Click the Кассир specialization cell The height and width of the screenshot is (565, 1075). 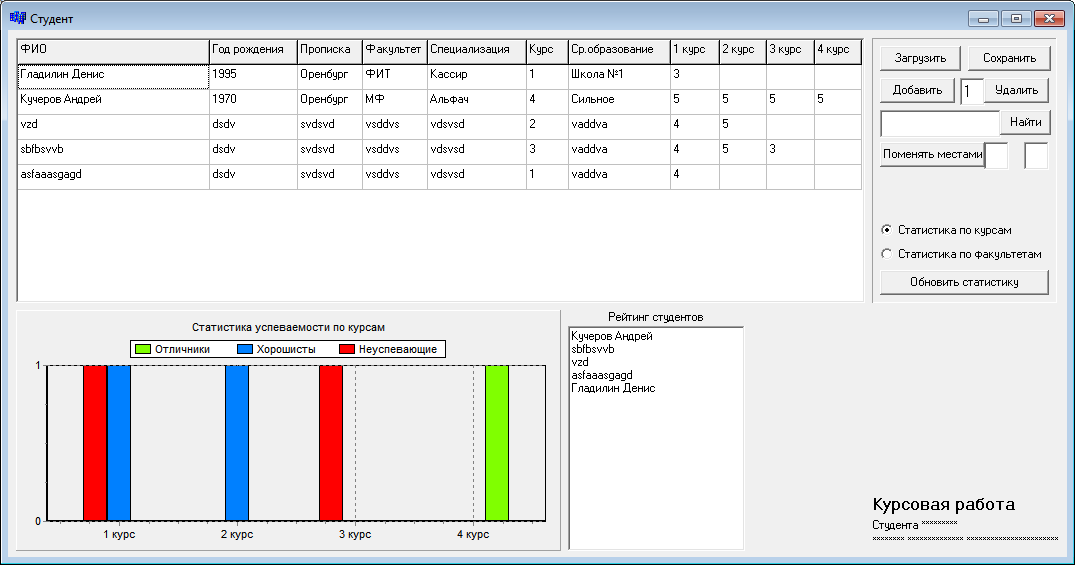point(476,76)
